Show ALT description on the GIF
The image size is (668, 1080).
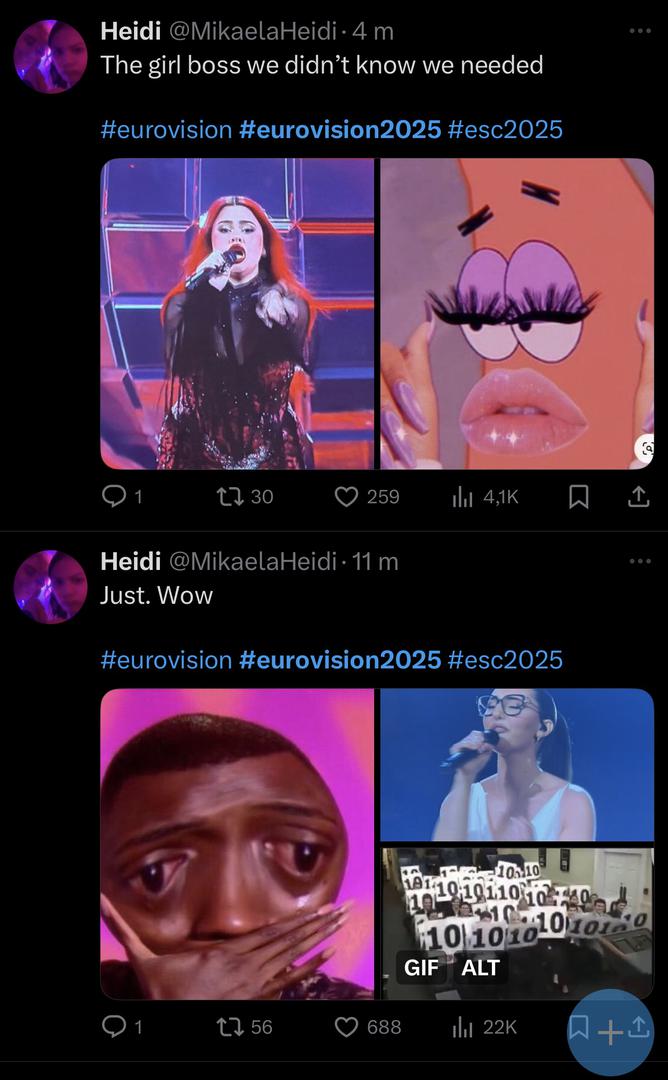[x=479, y=968]
